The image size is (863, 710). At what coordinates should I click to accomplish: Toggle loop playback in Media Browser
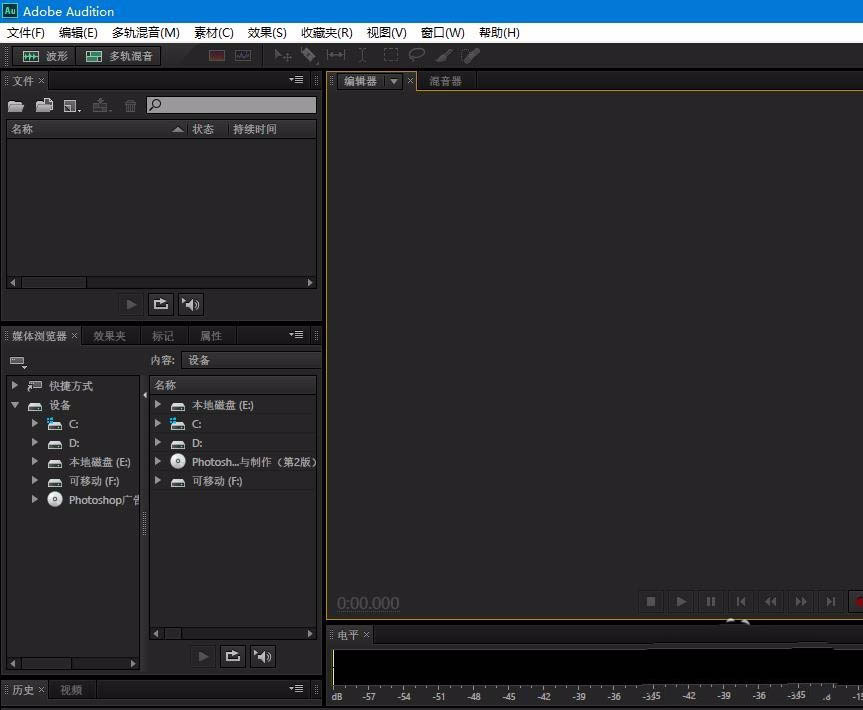tap(233, 656)
